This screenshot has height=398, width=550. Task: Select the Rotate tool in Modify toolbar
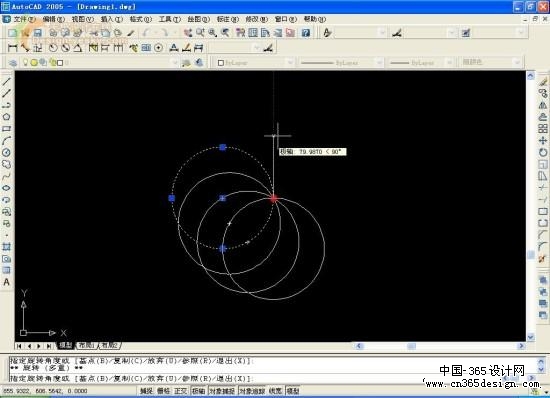(x=543, y=153)
